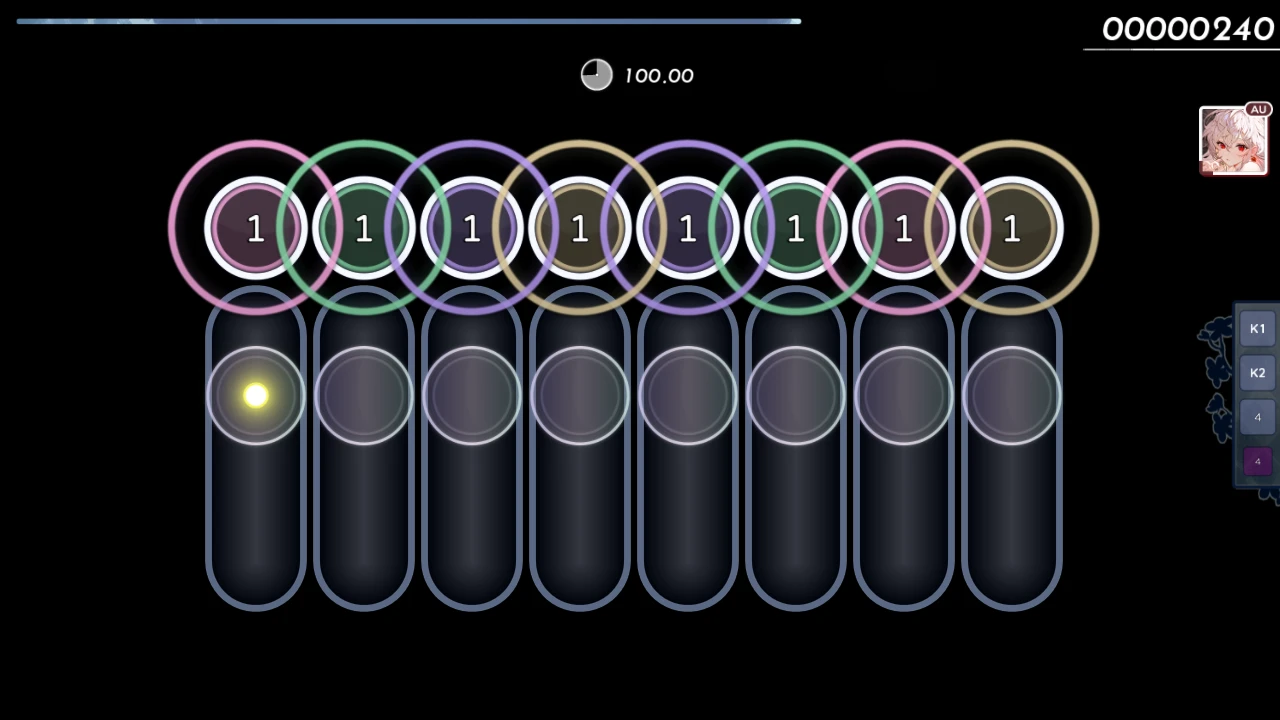The image size is (1280, 720).
Task: Click the purple highlighted 4 key counter
Action: pyautogui.click(x=1257, y=461)
